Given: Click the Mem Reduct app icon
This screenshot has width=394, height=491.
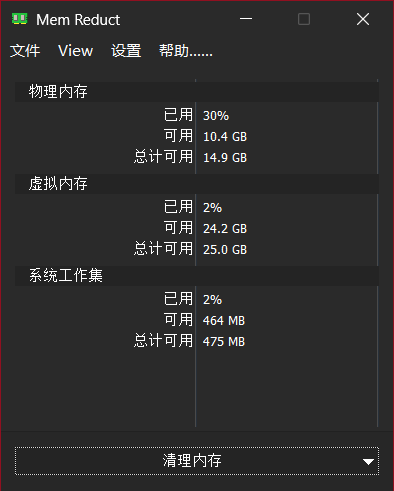Looking at the screenshot, I should point(19,19).
